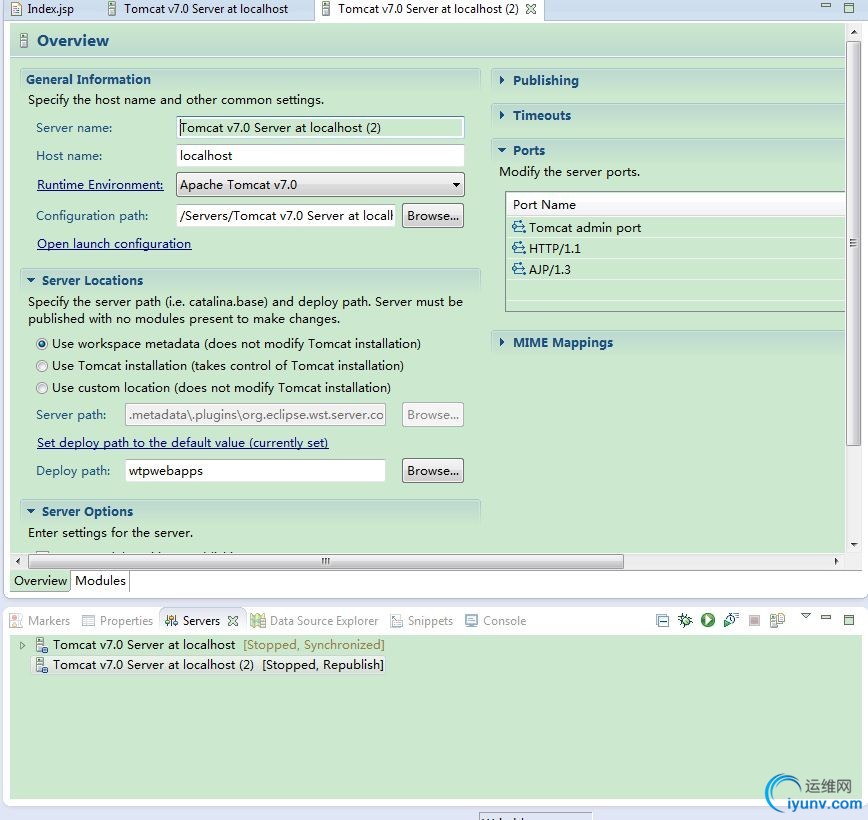Click Browse next to Deploy path
The height and width of the screenshot is (820, 868).
[x=433, y=471]
